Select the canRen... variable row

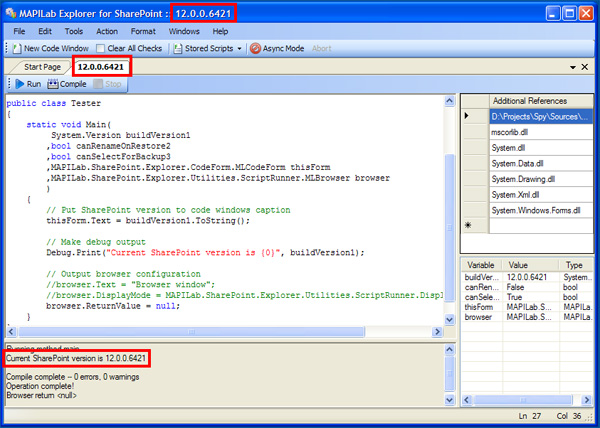(528, 287)
